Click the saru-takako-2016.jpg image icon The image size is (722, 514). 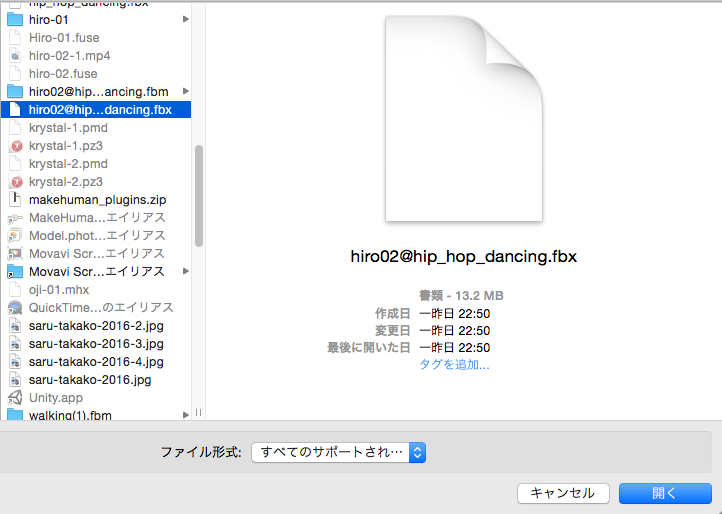[15, 380]
